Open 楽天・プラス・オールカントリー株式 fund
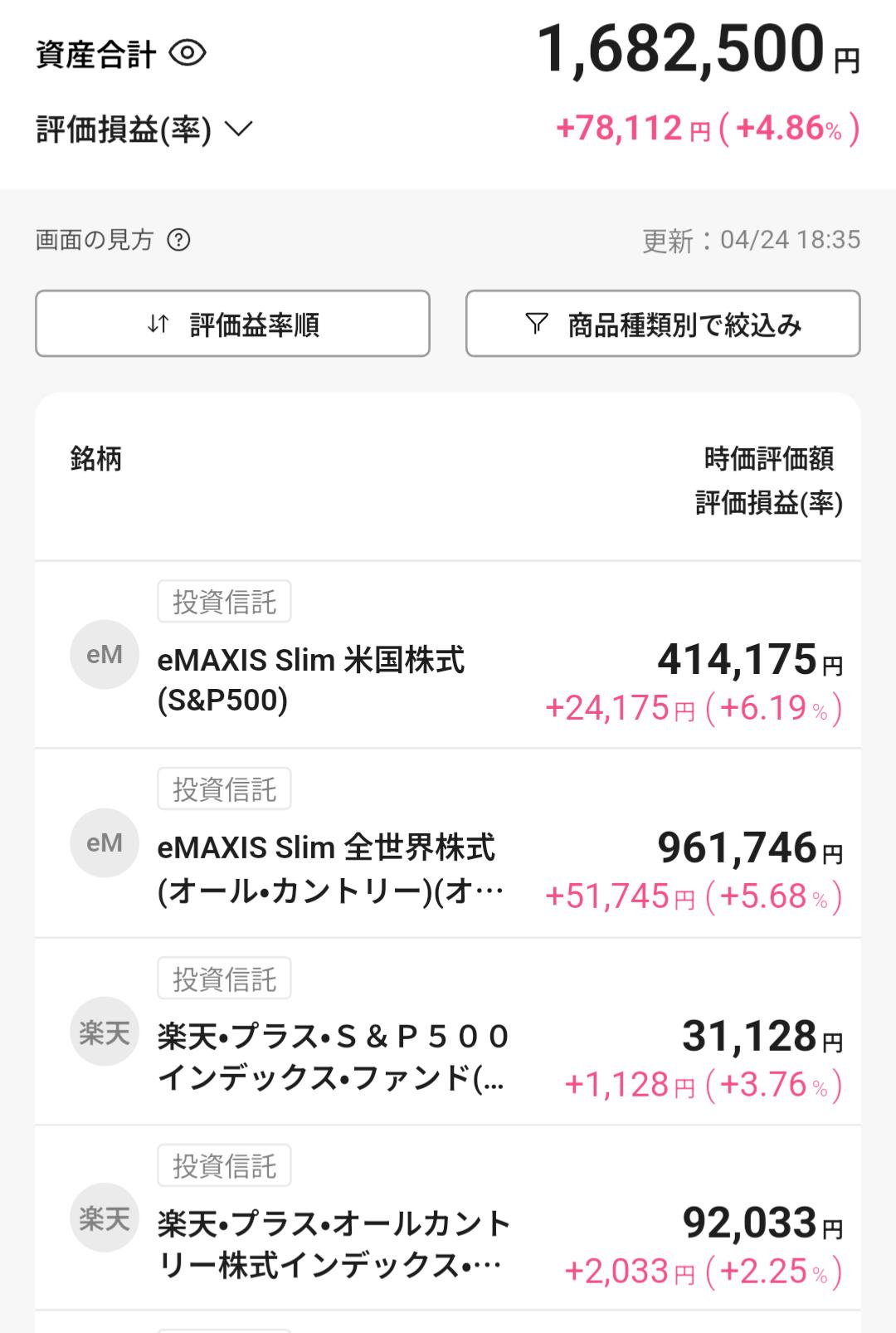 [x=332, y=1243]
